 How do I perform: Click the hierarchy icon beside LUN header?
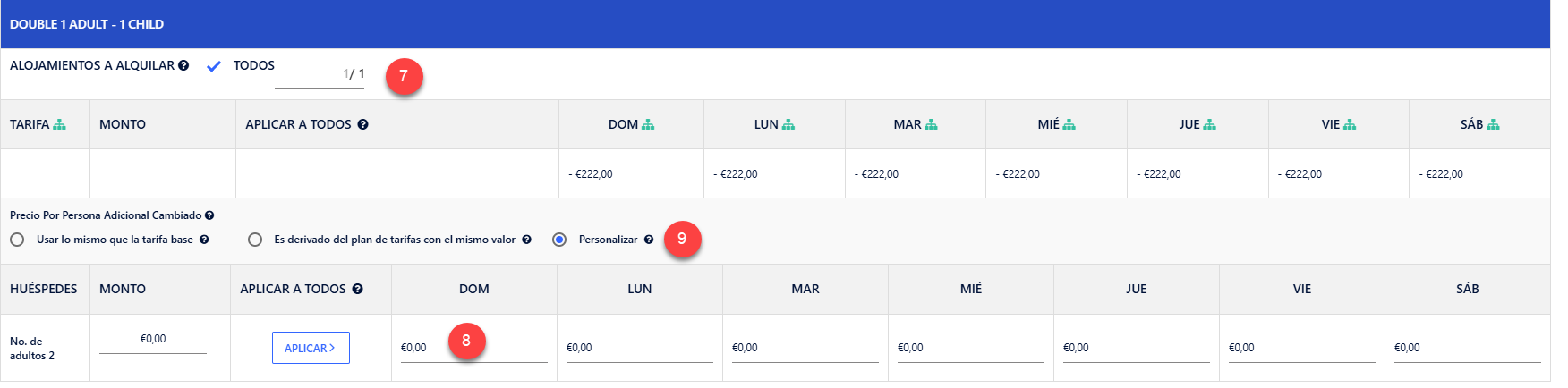click(788, 124)
